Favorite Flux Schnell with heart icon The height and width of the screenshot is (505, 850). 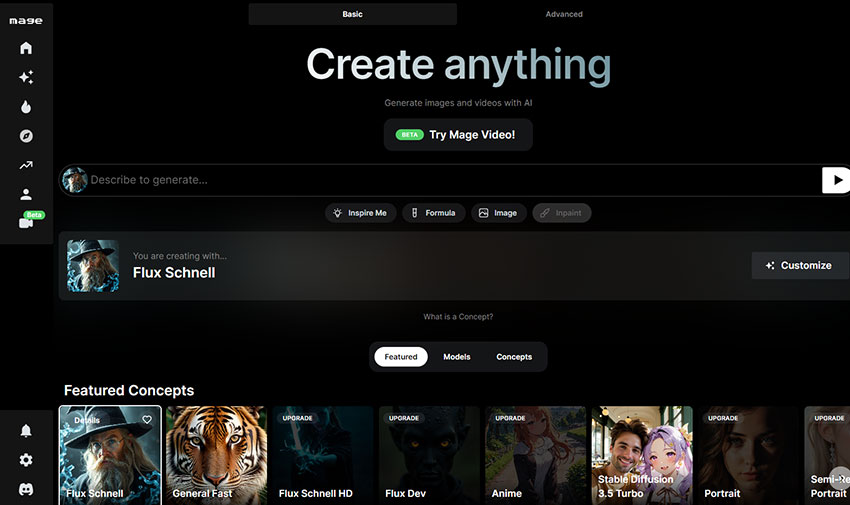click(x=147, y=419)
